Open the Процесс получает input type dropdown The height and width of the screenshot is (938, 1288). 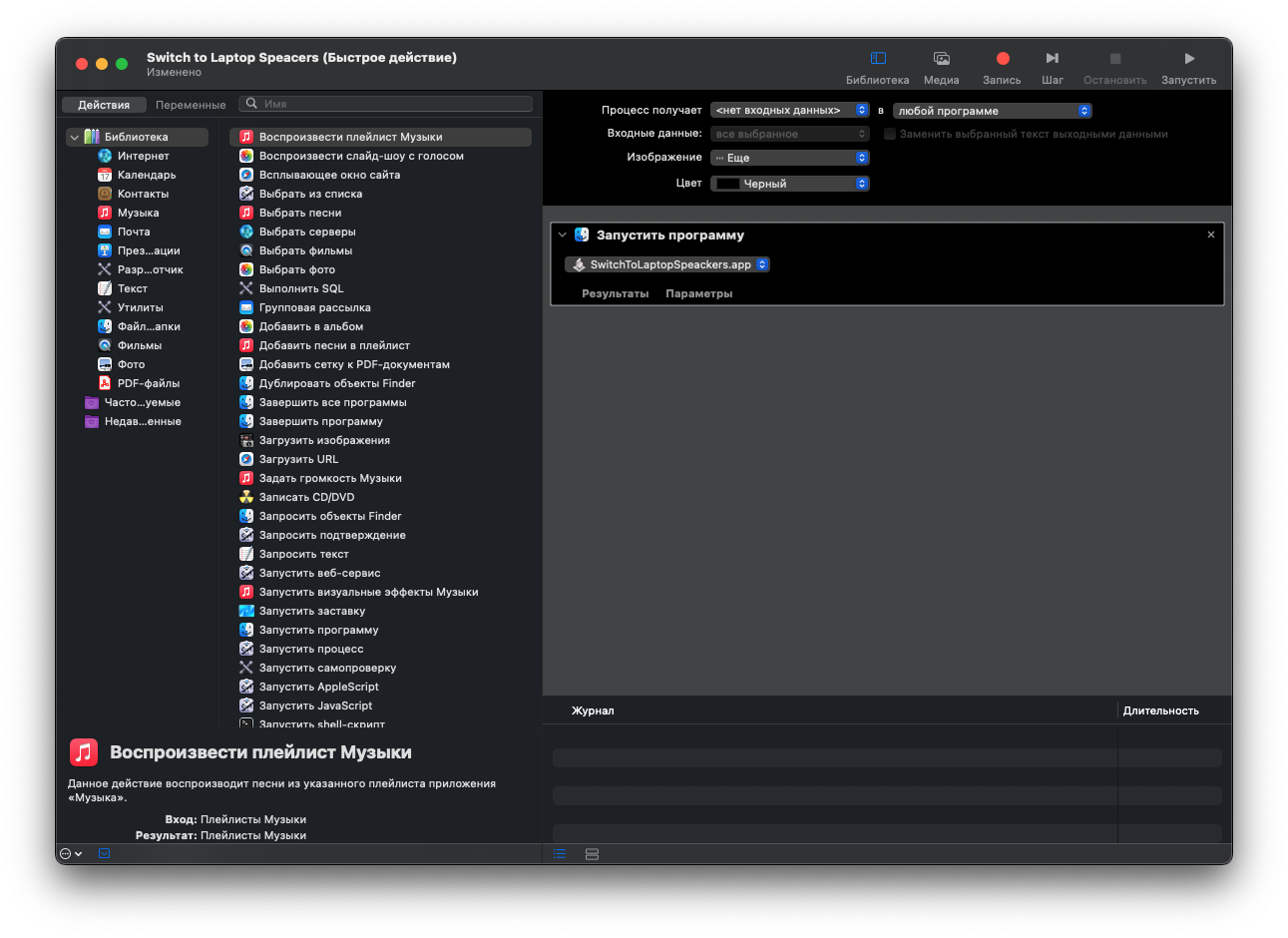coord(789,111)
